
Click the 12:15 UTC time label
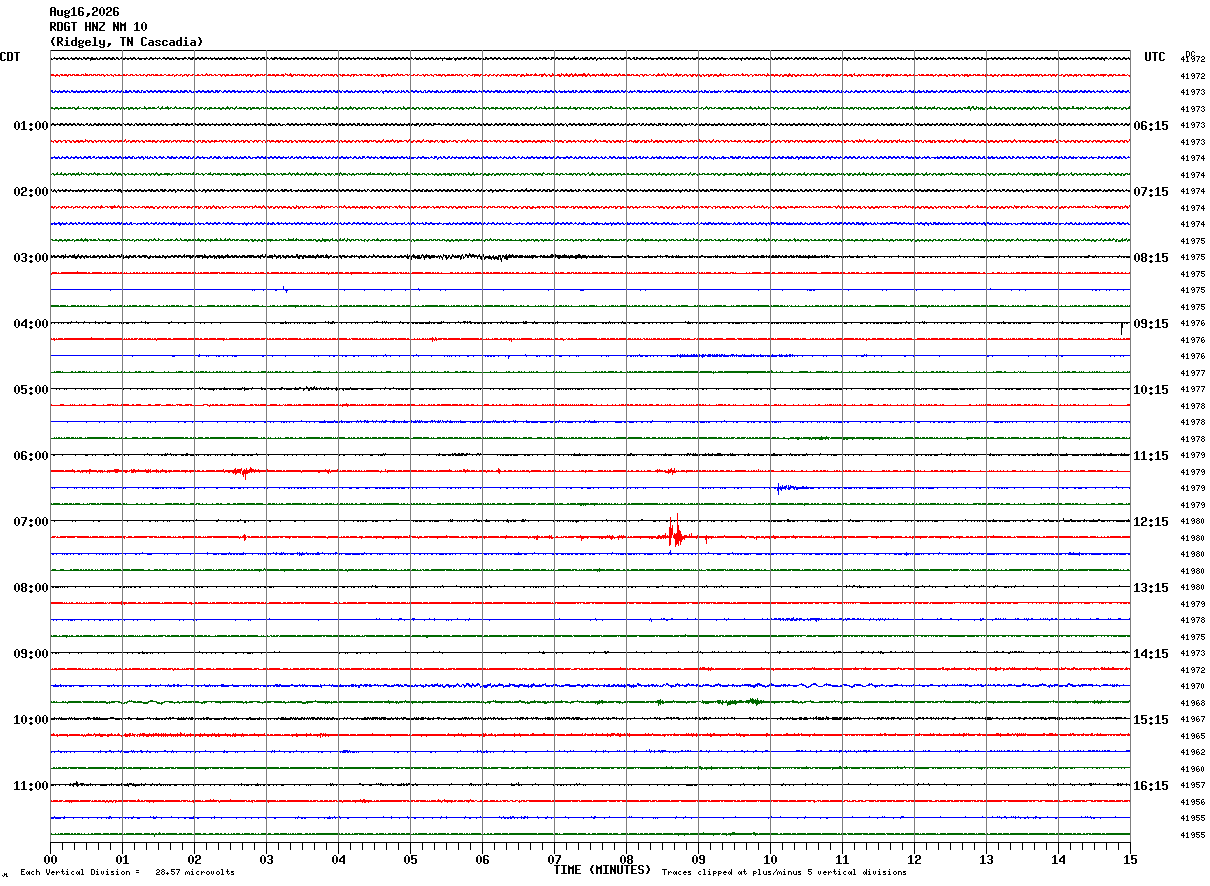click(x=1150, y=522)
